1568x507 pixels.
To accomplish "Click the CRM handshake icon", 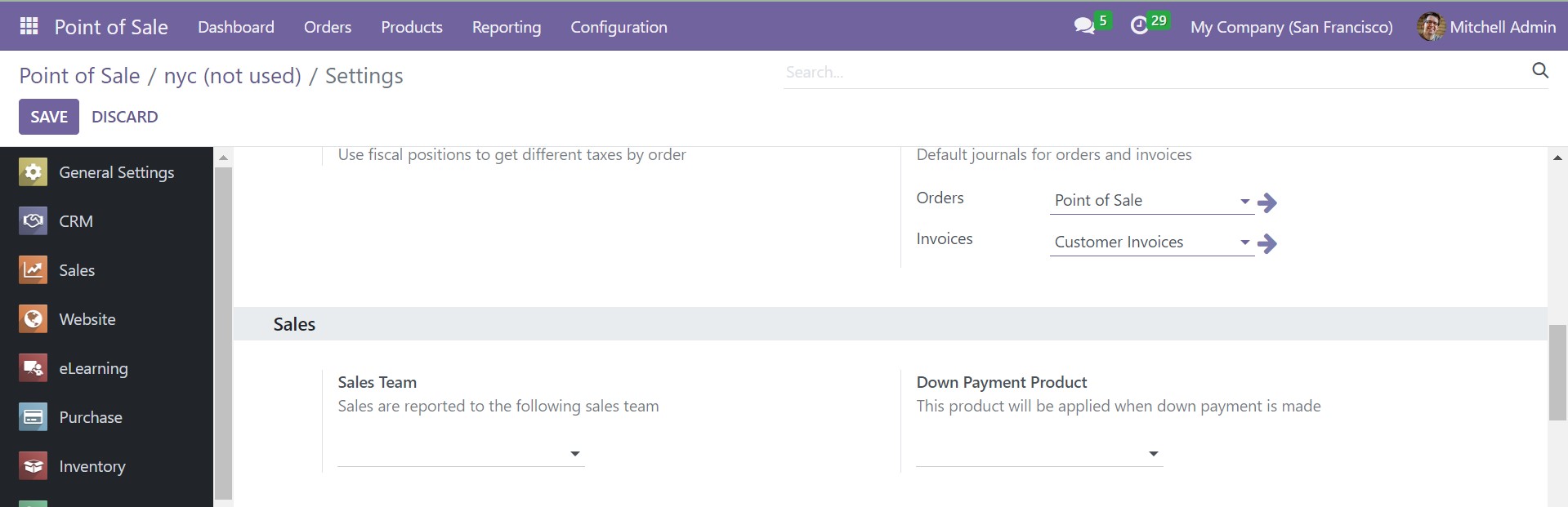I will (33, 221).
